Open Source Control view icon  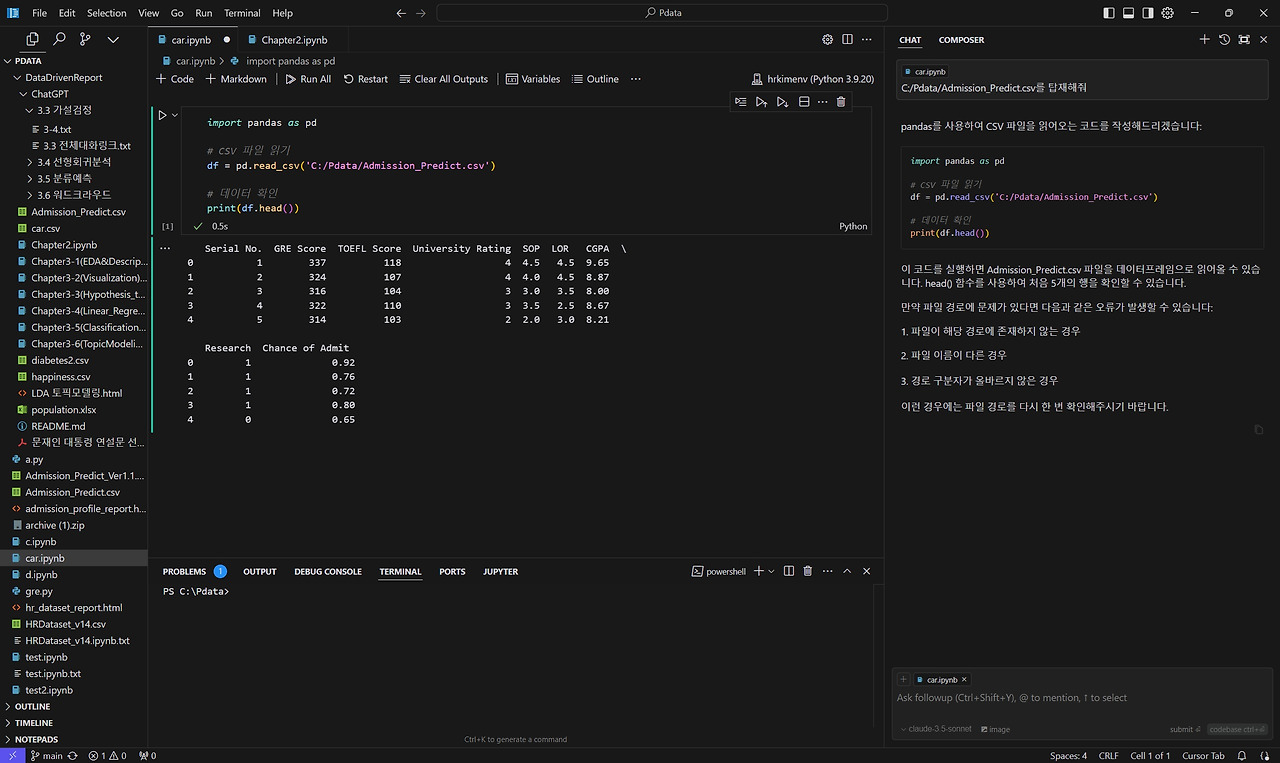[85, 39]
